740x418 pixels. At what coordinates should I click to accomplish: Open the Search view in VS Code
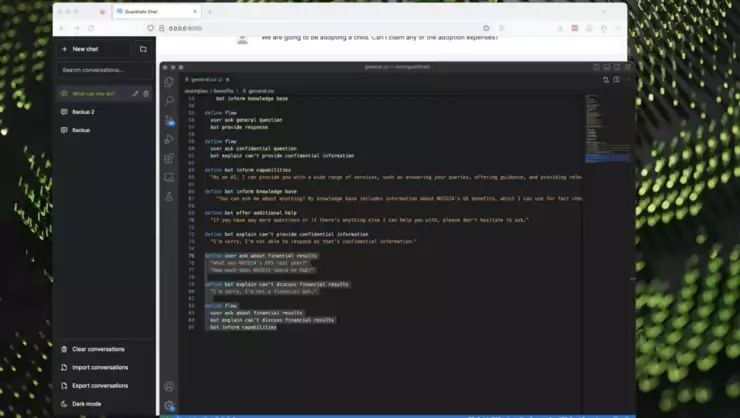(x=168, y=101)
